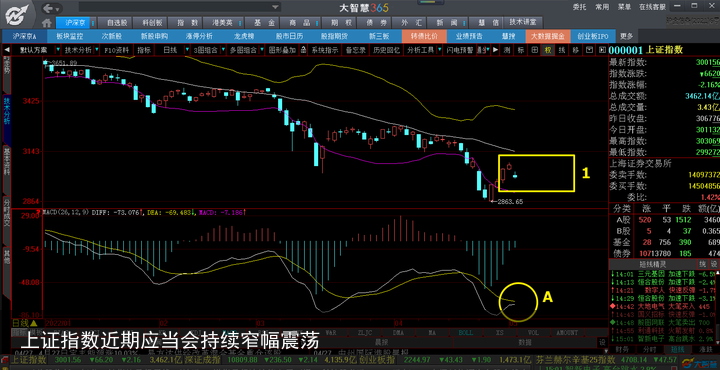Image resolution: width=720 pixels, height=370 pixels.
Task: Open the stock search dropdown box
Action: [179, 7]
